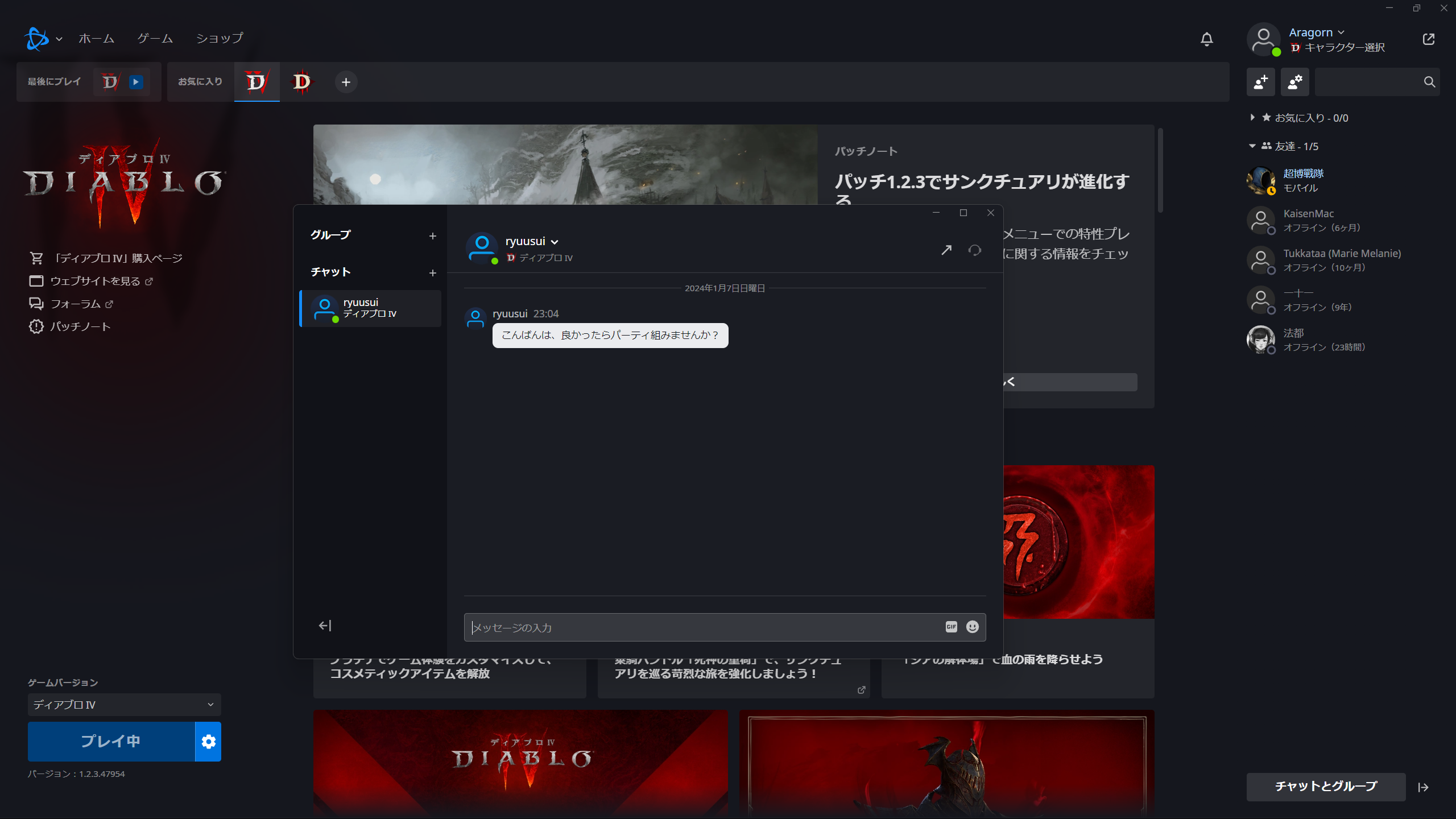Open external link icon on middle news card

tap(862, 690)
